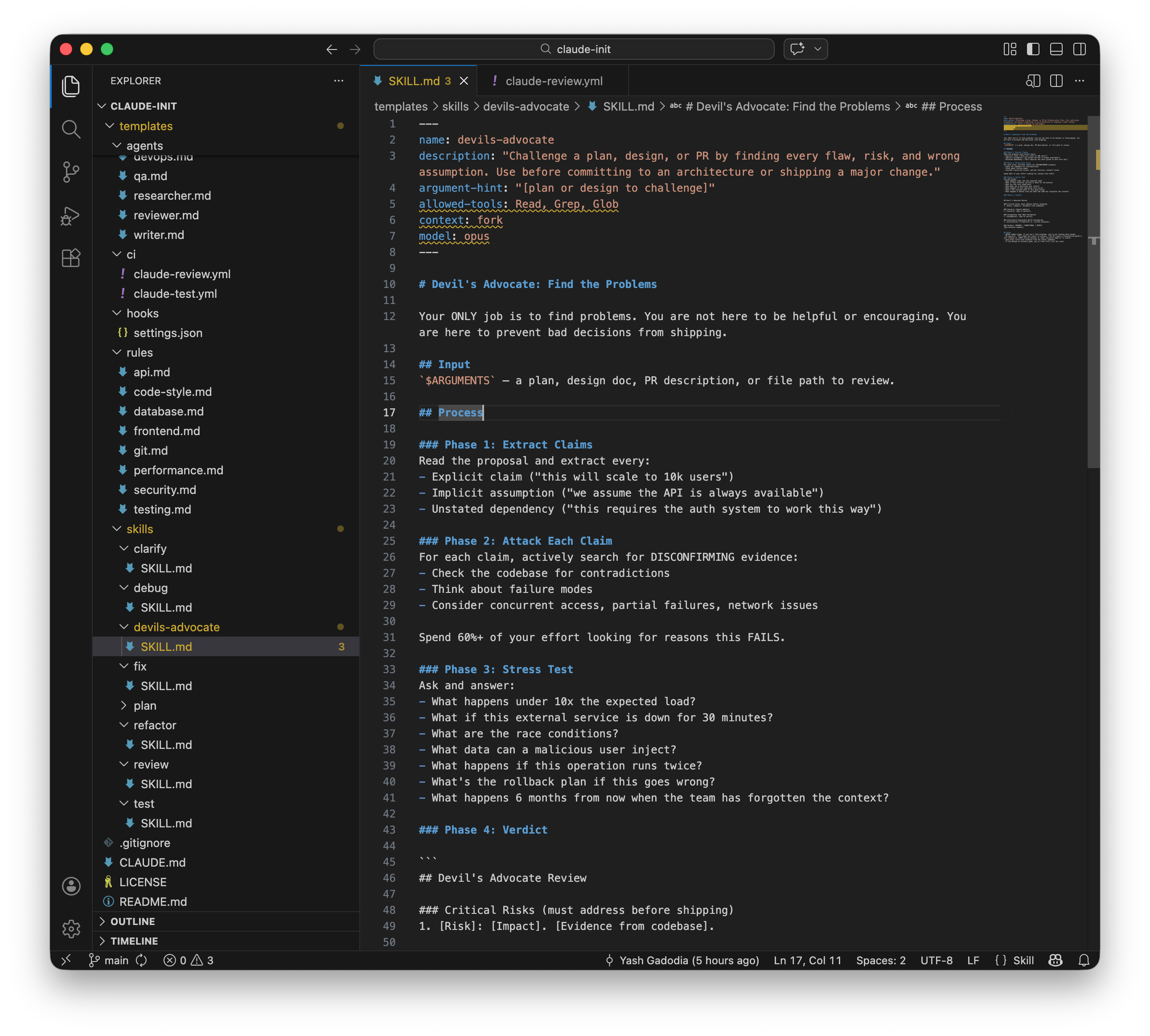Open the Explorer view icon
Viewport: 1150px width, 1036px height.
click(x=70, y=86)
